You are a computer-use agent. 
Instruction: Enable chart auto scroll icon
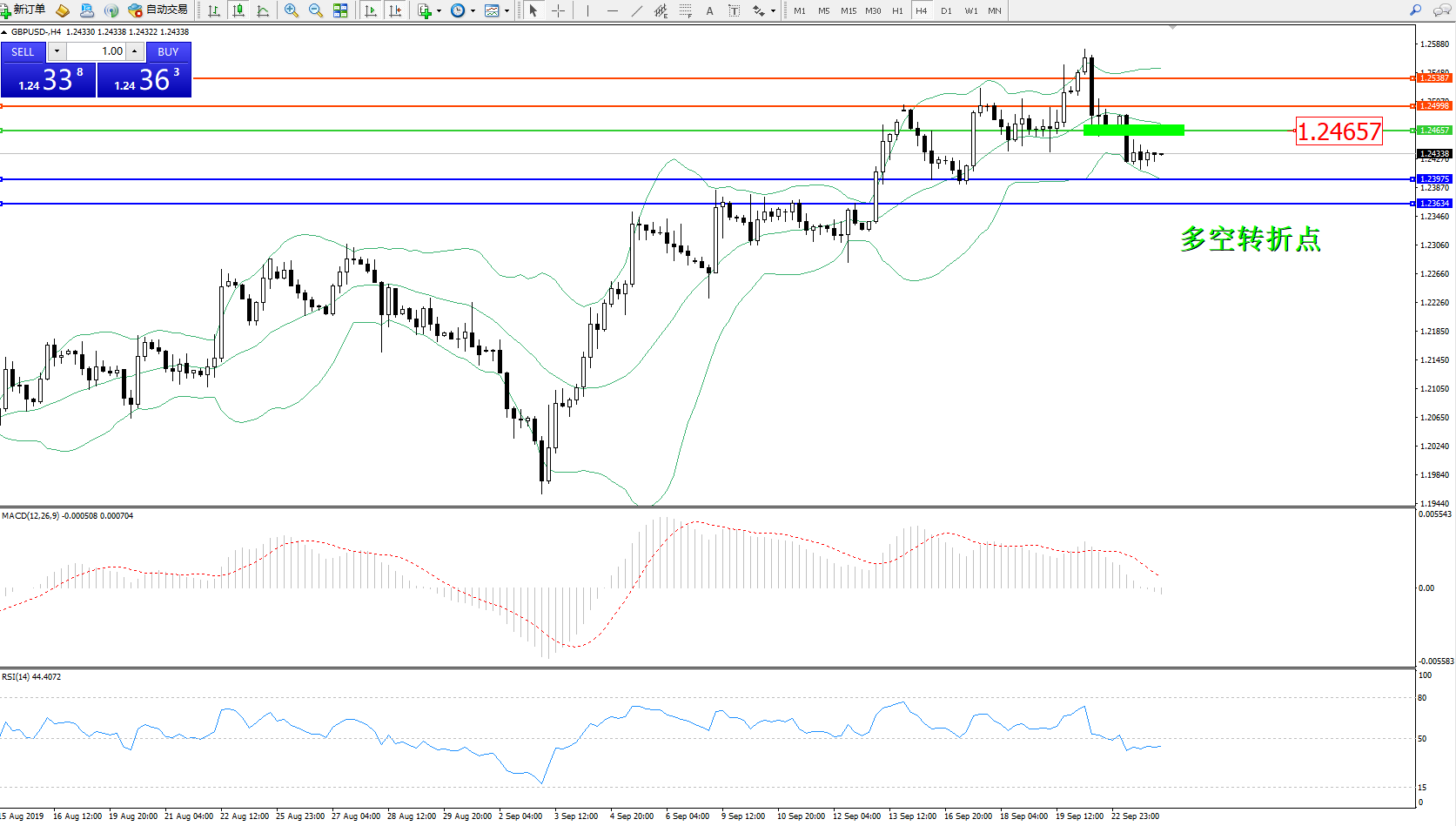pyautogui.click(x=371, y=10)
